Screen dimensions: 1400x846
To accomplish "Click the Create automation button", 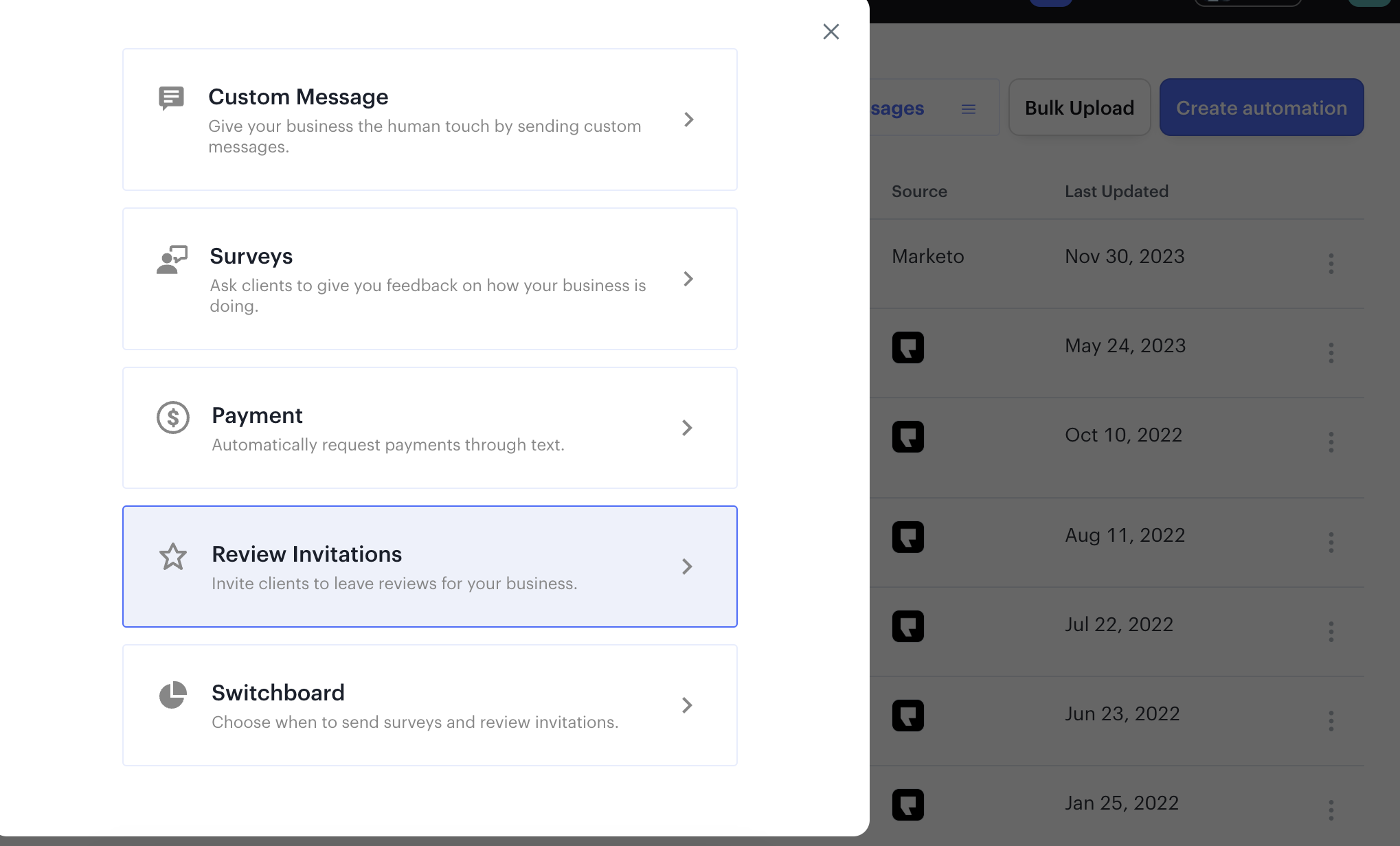I will [x=1261, y=107].
